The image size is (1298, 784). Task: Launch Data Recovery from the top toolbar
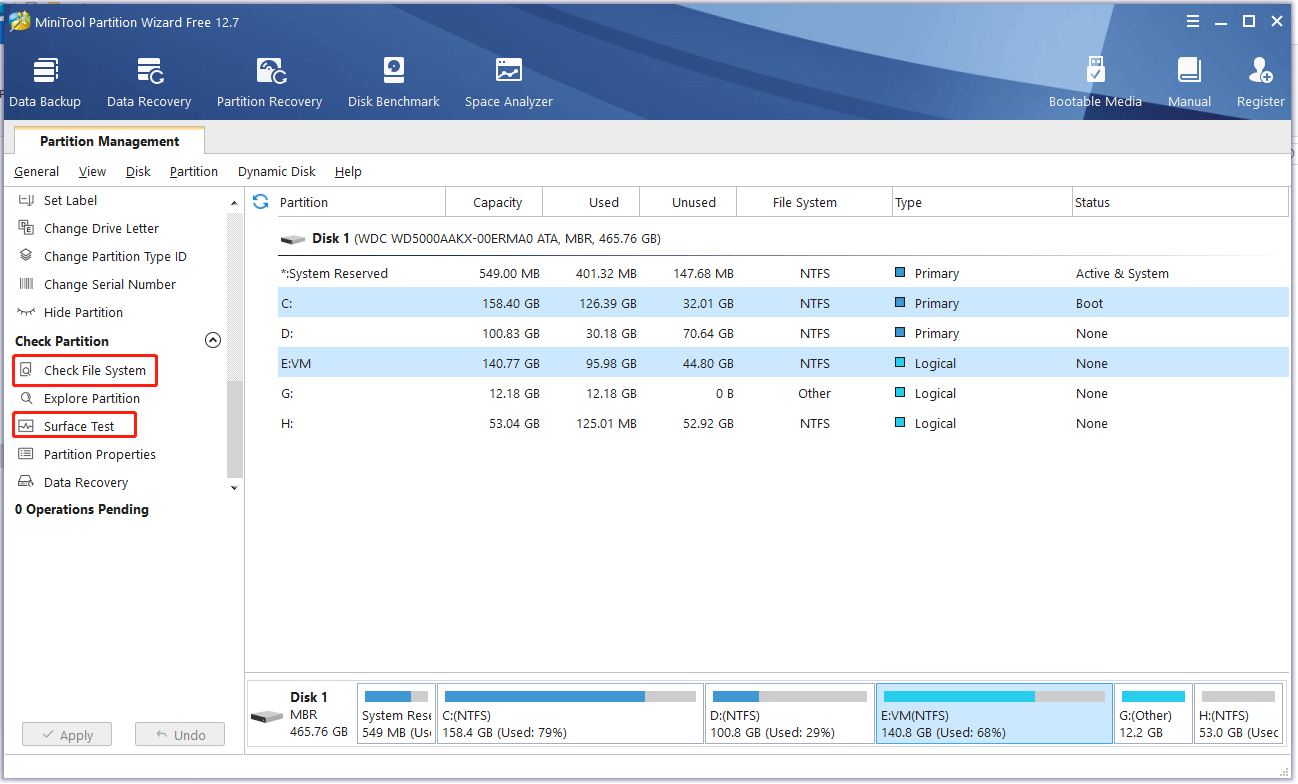[x=149, y=84]
